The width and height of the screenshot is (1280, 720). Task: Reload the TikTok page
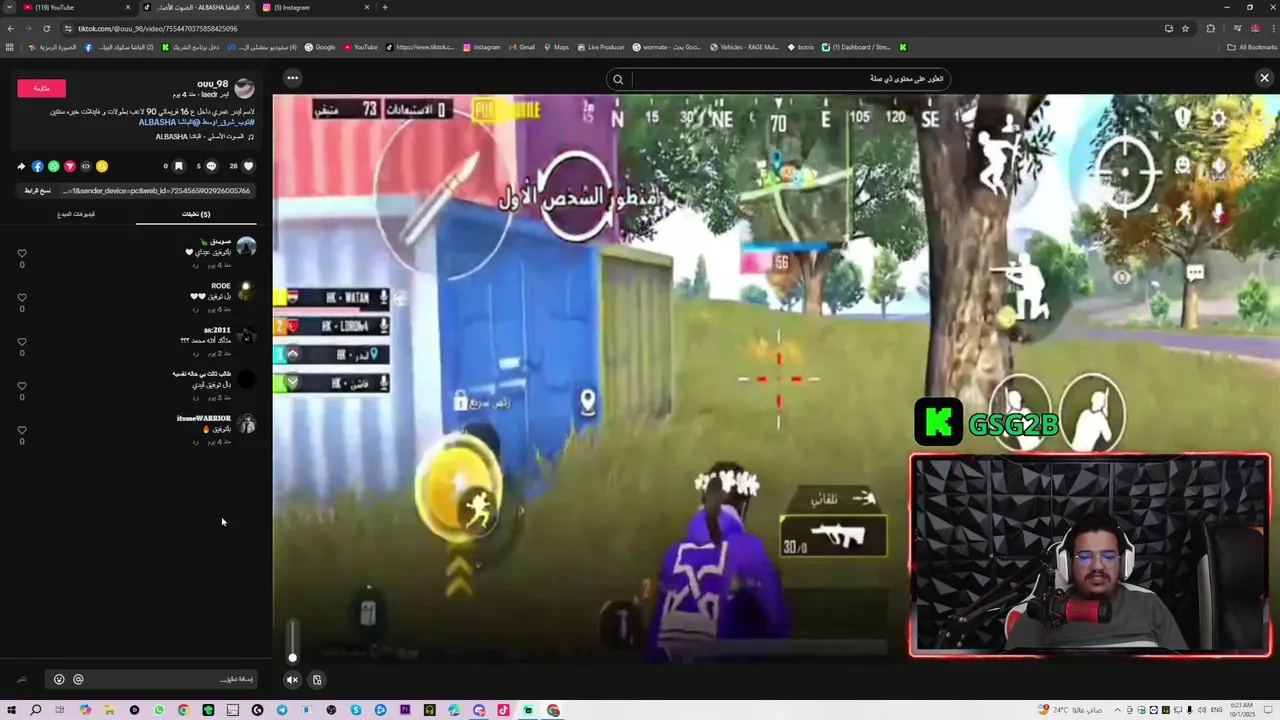48,28
